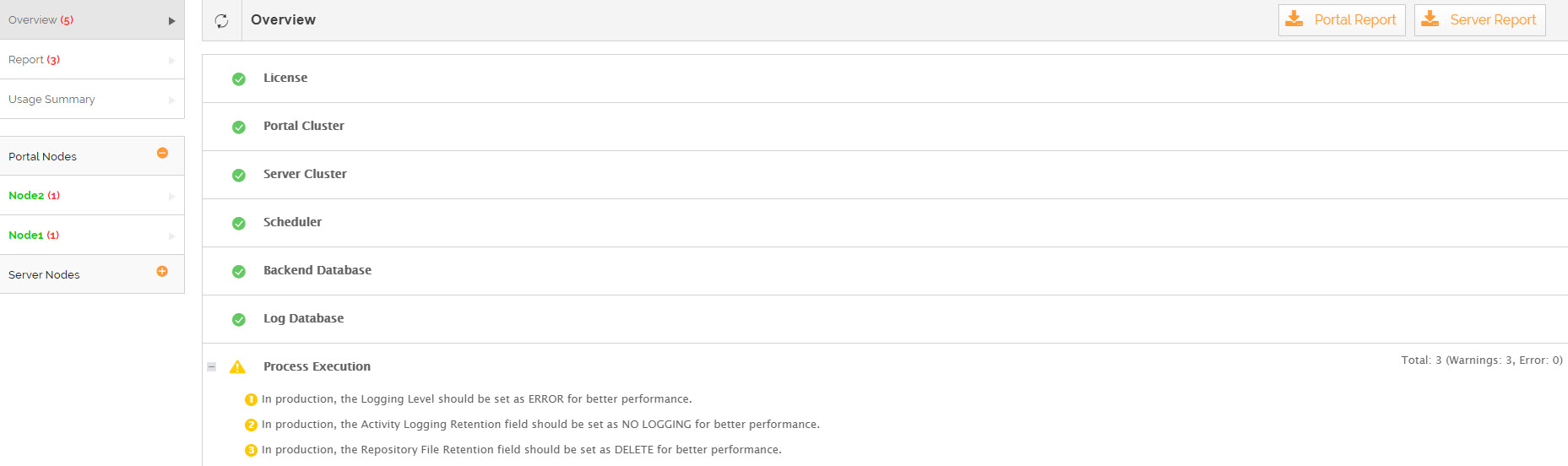1568x466 pixels.
Task: Click the Backend Database row label
Action: [317, 270]
